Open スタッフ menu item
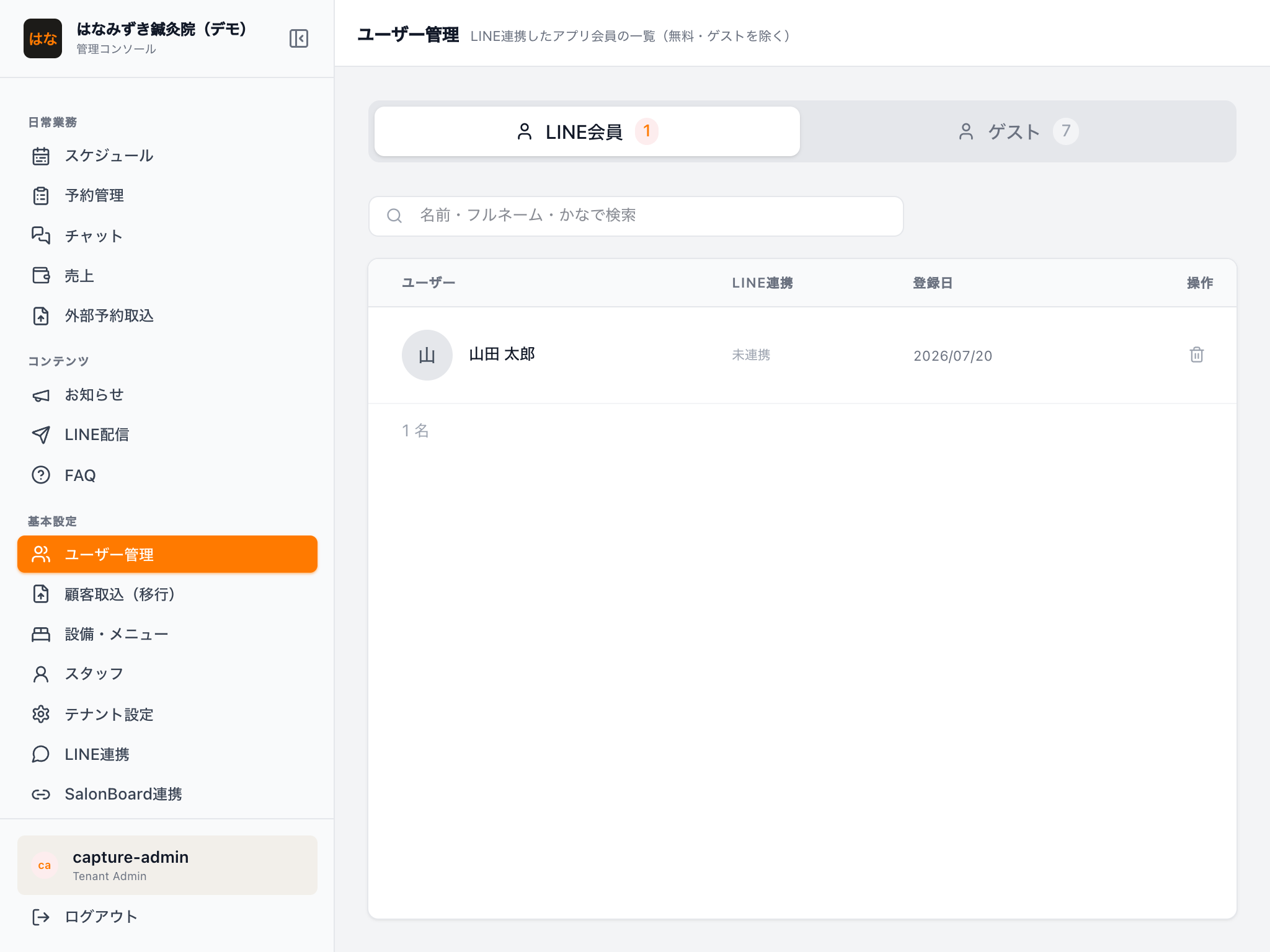The image size is (1270, 952). [x=167, y=674]
